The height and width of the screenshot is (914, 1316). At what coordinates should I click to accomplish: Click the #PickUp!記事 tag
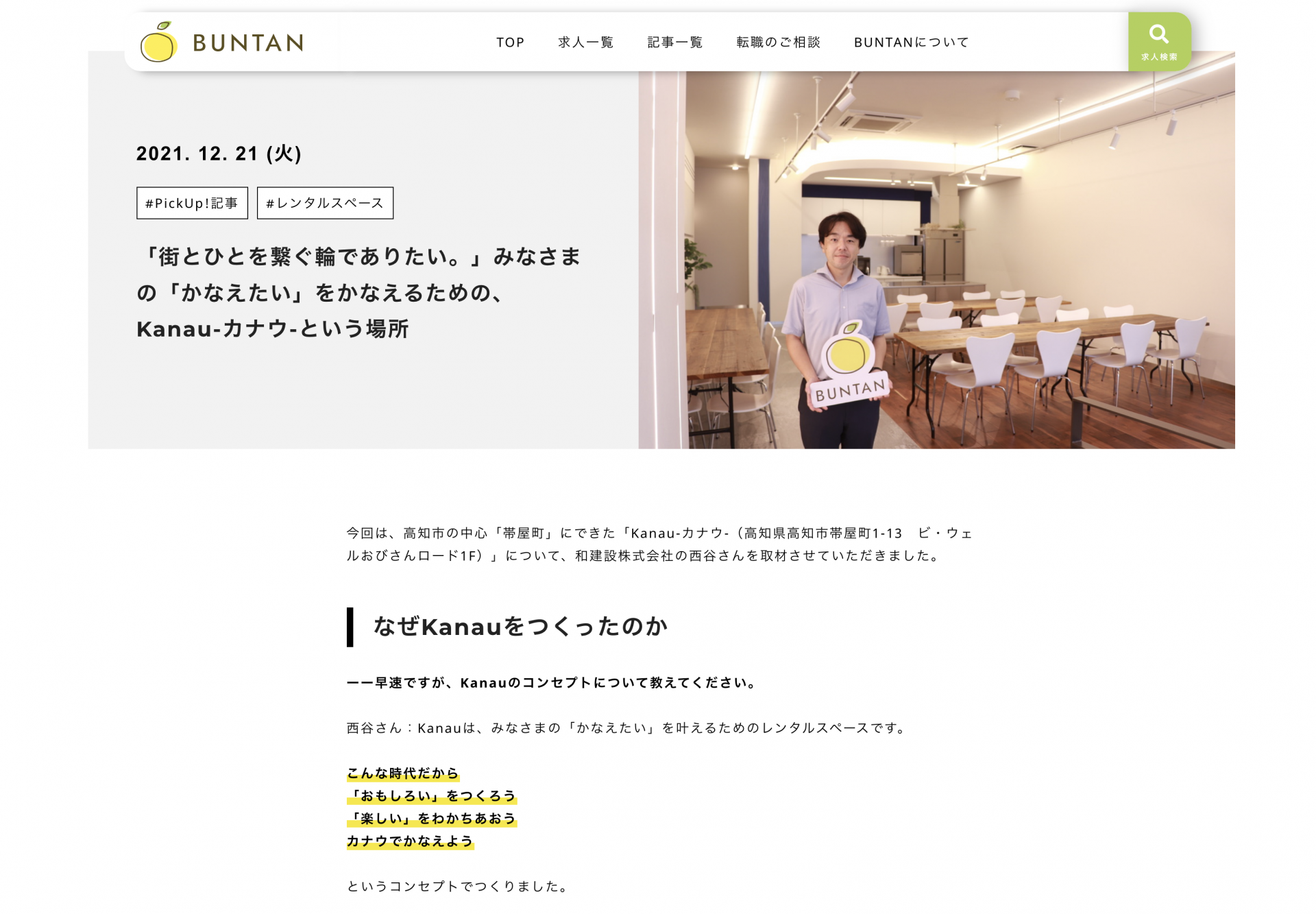click(192, 203)
